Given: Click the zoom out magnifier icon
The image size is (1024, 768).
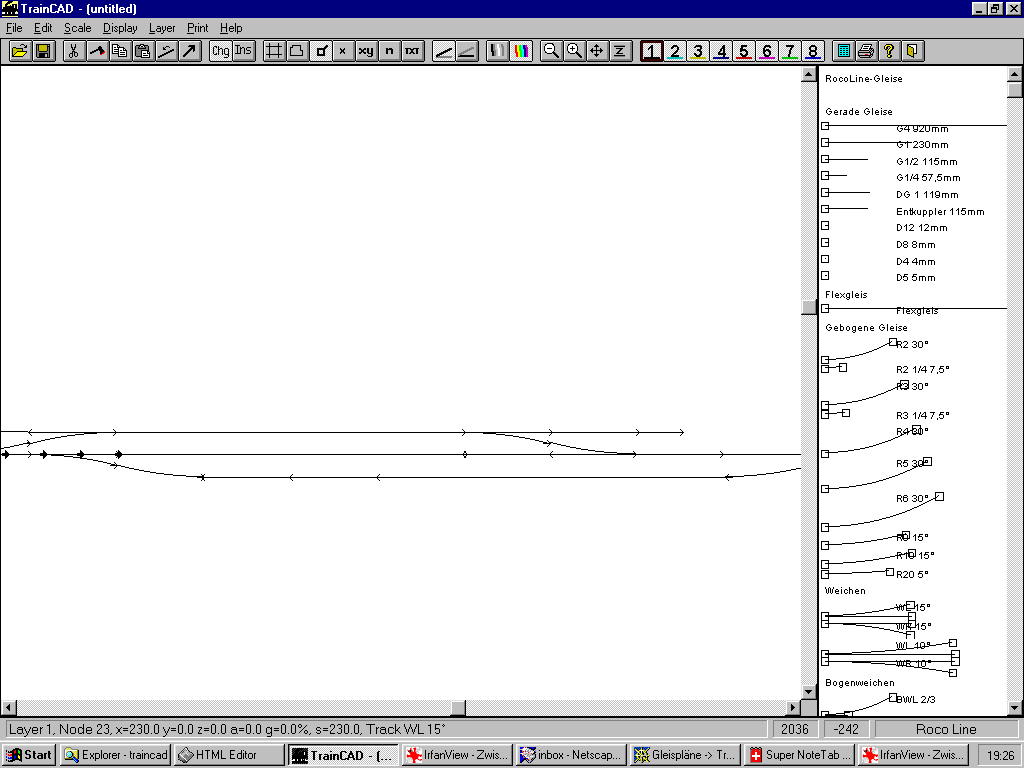Looking at the screenshot, I should pyautogui.click(x=551, y=51).
